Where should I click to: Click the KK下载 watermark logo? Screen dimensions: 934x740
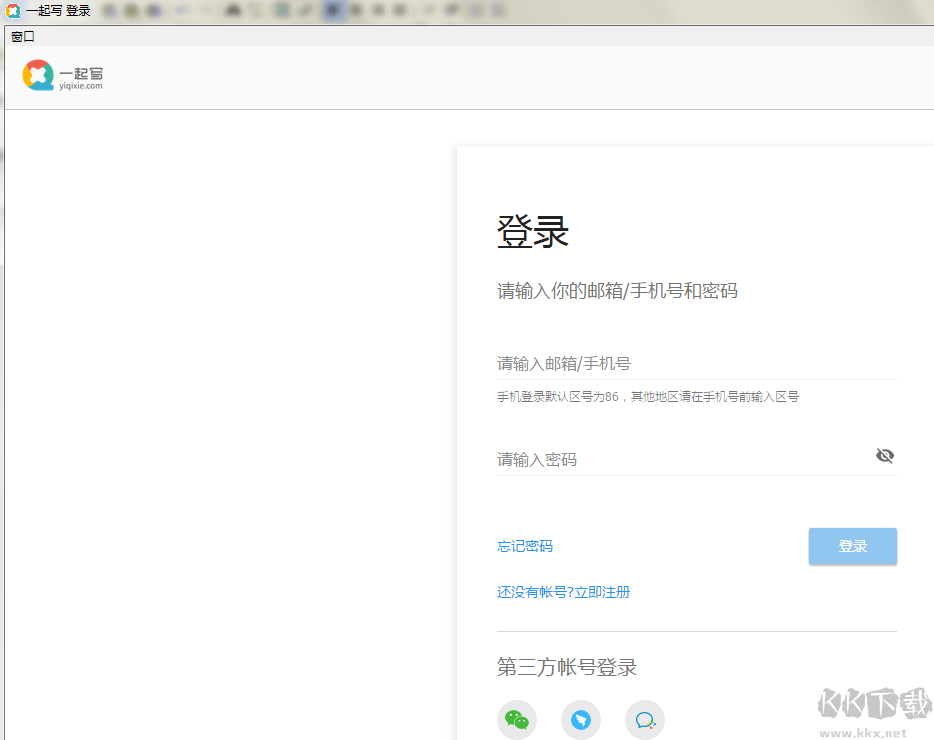(874, 705)
